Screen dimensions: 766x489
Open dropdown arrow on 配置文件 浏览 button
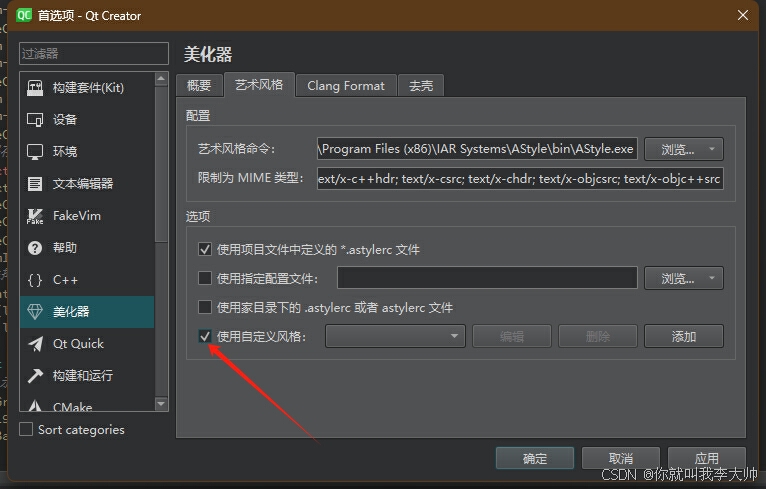pyautogui.click(x=712, y=278)
